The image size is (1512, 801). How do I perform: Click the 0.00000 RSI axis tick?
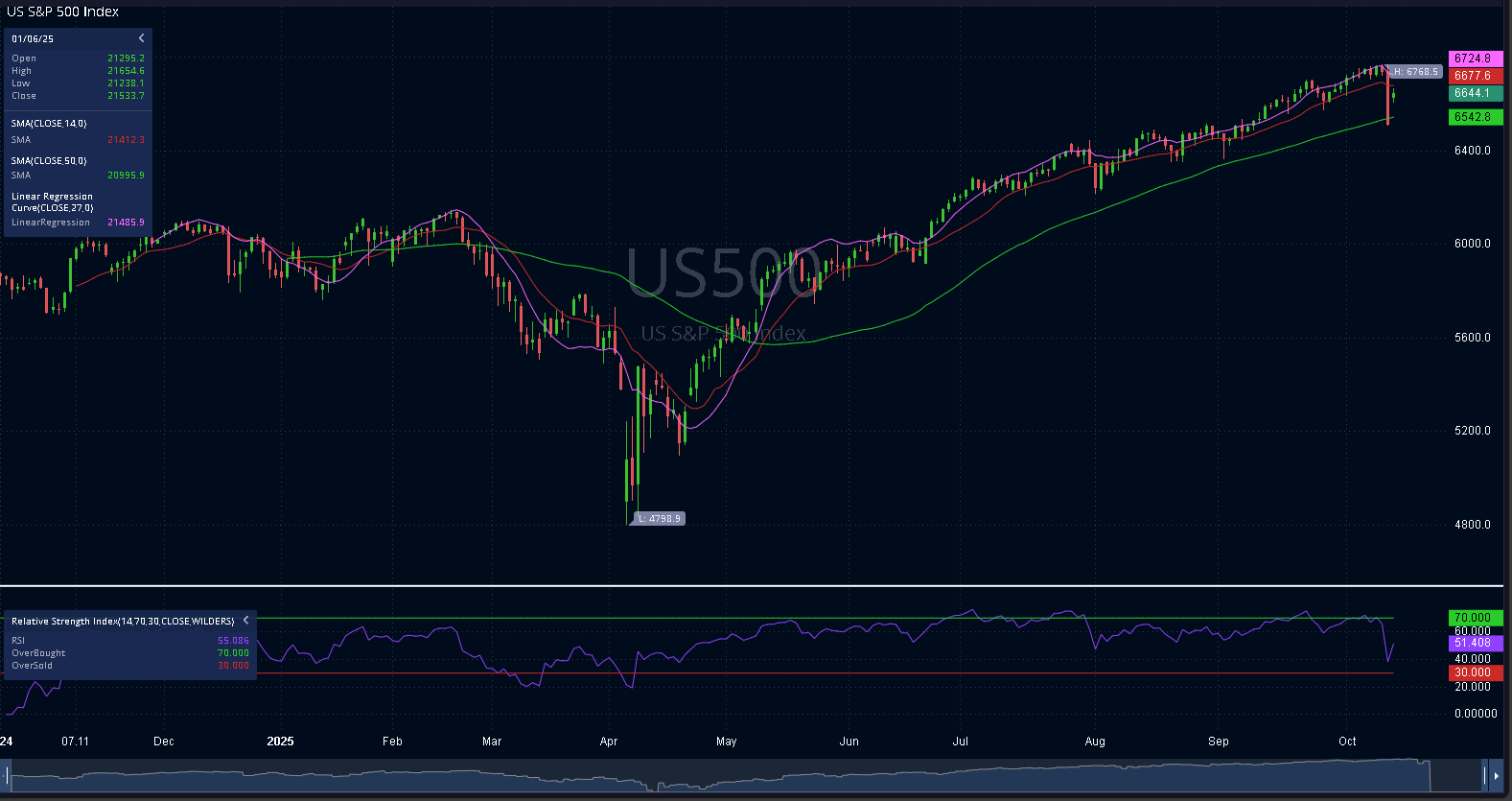click(1476, 714)
